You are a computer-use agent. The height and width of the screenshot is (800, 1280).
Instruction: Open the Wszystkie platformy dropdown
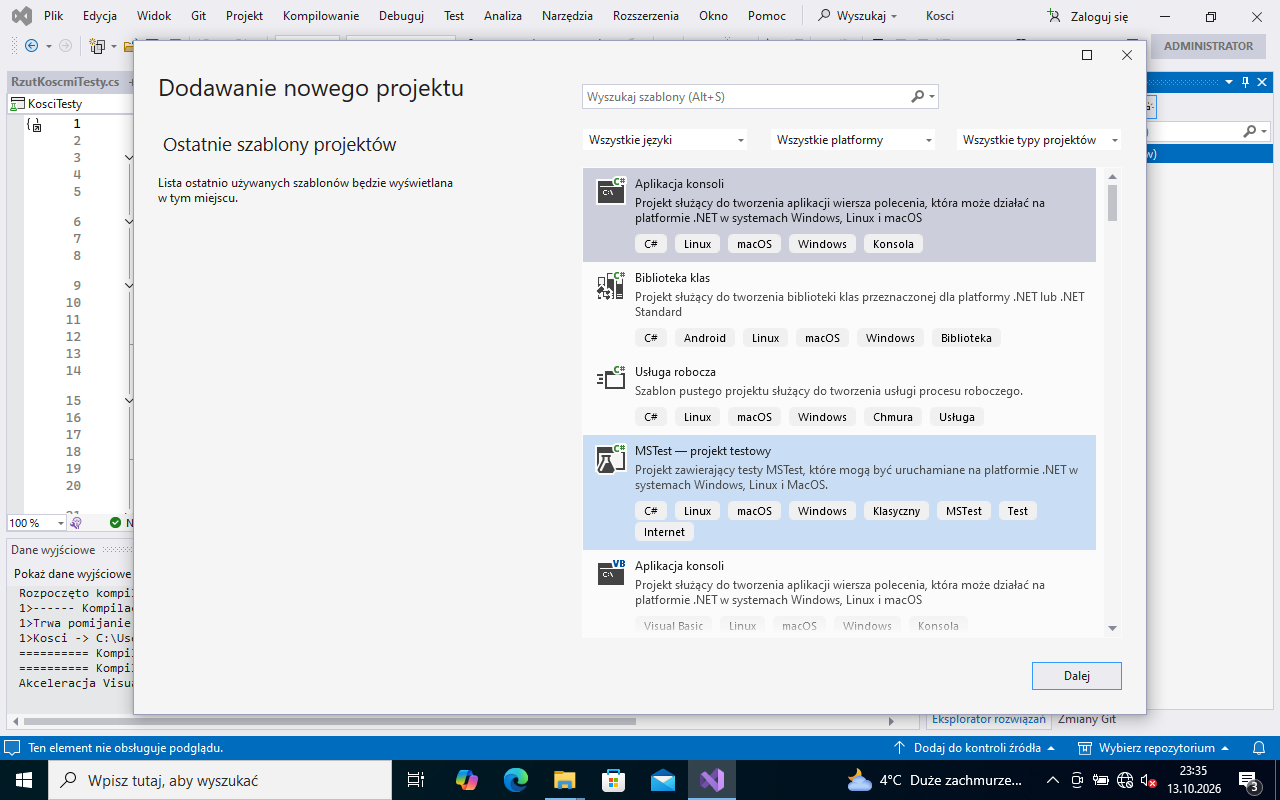[x=853, y=140]
